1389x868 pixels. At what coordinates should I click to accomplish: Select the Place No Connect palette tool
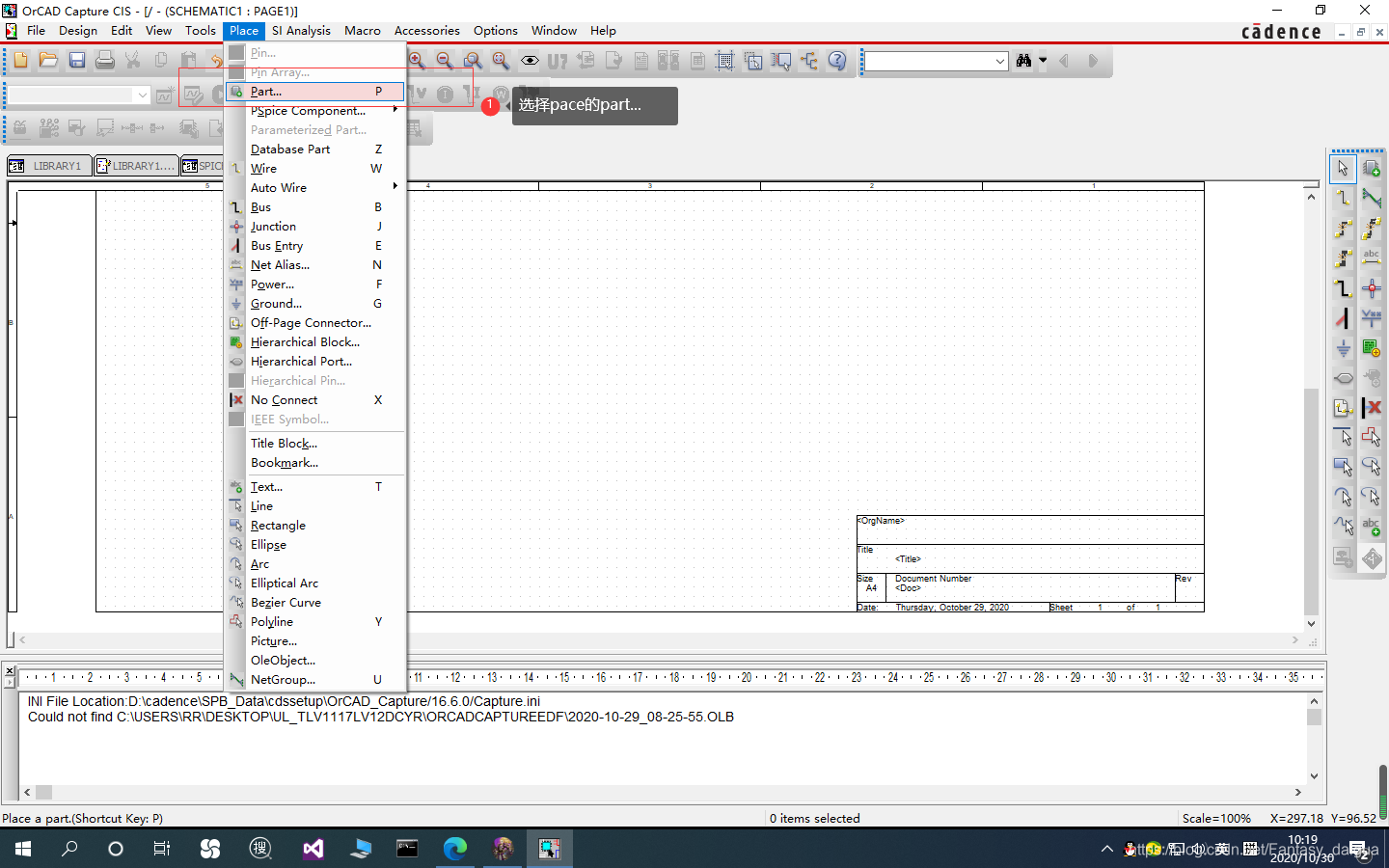pos(1372,407)
